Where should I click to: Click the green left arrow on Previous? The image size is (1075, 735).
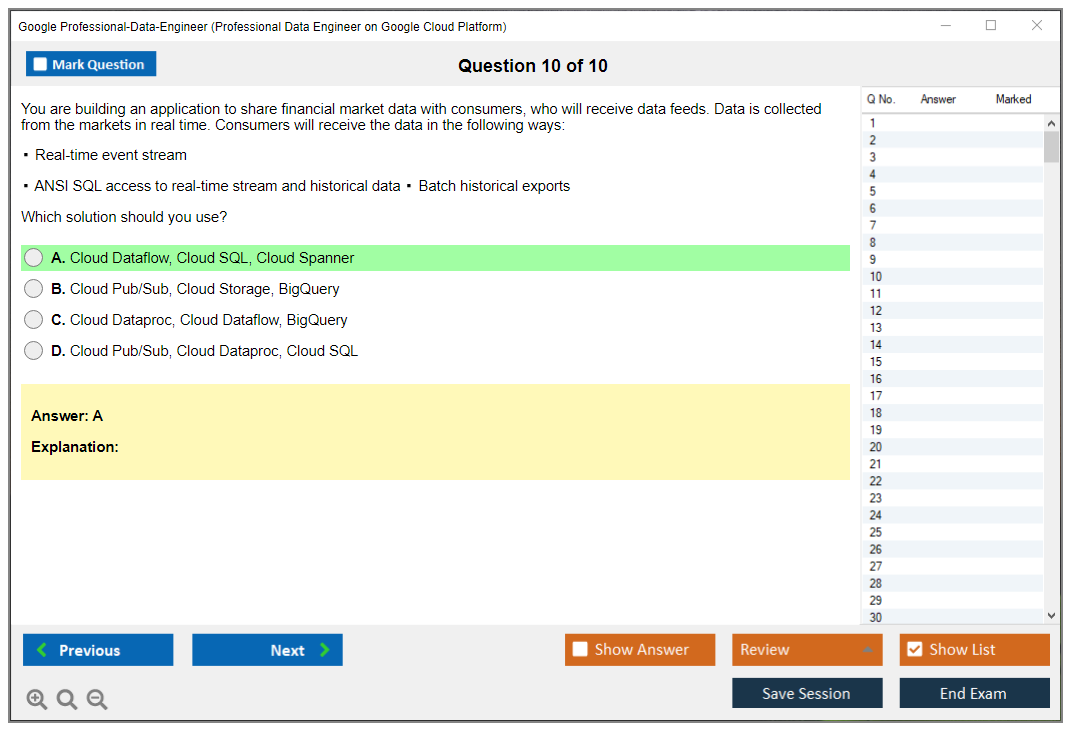coord(41,650)
